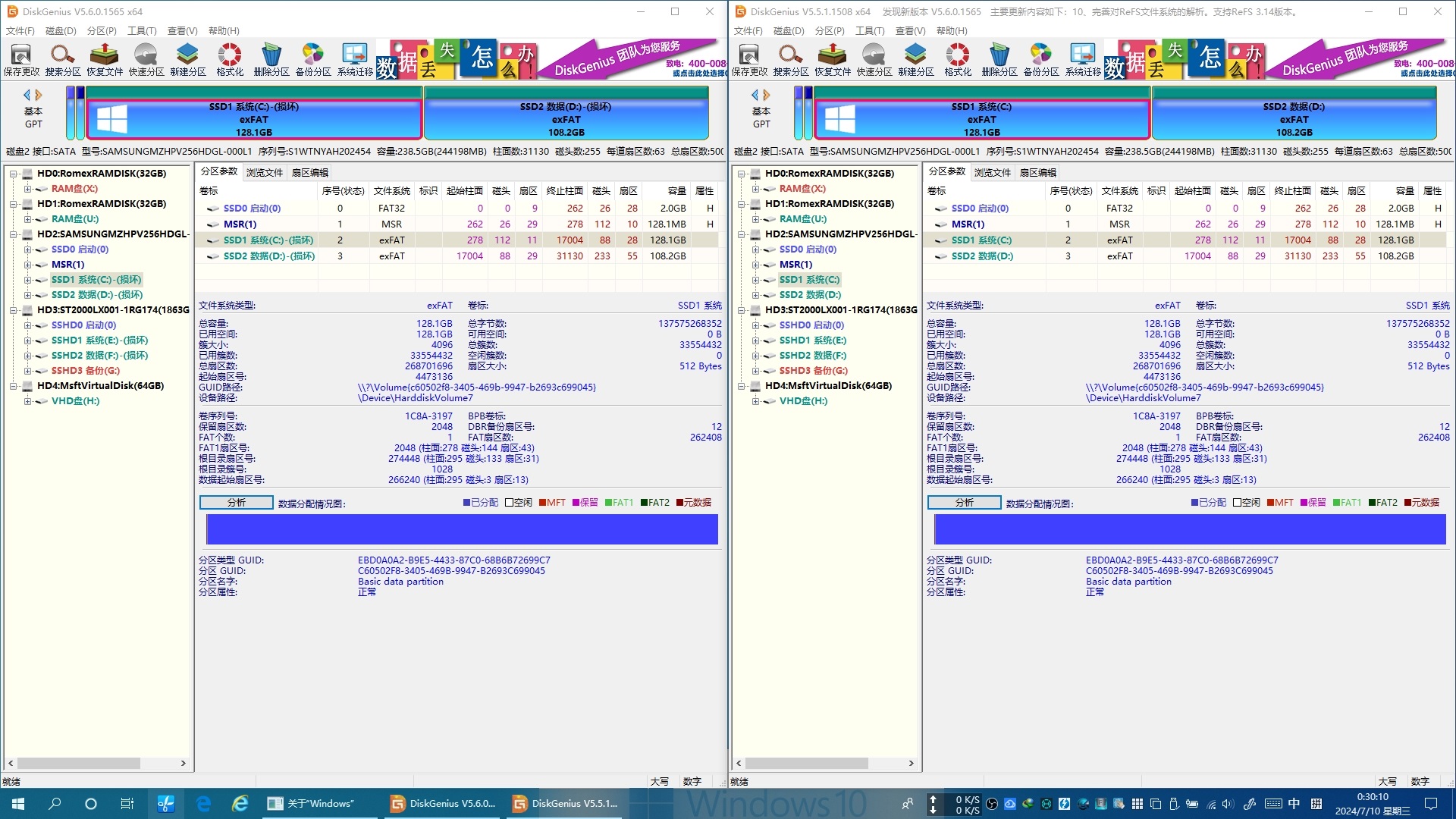Switch to 浏览文件 tab in V5.6.0 window
This screenshot has width=1456, height=819.
pyautogui.click(x=264, y=172)
